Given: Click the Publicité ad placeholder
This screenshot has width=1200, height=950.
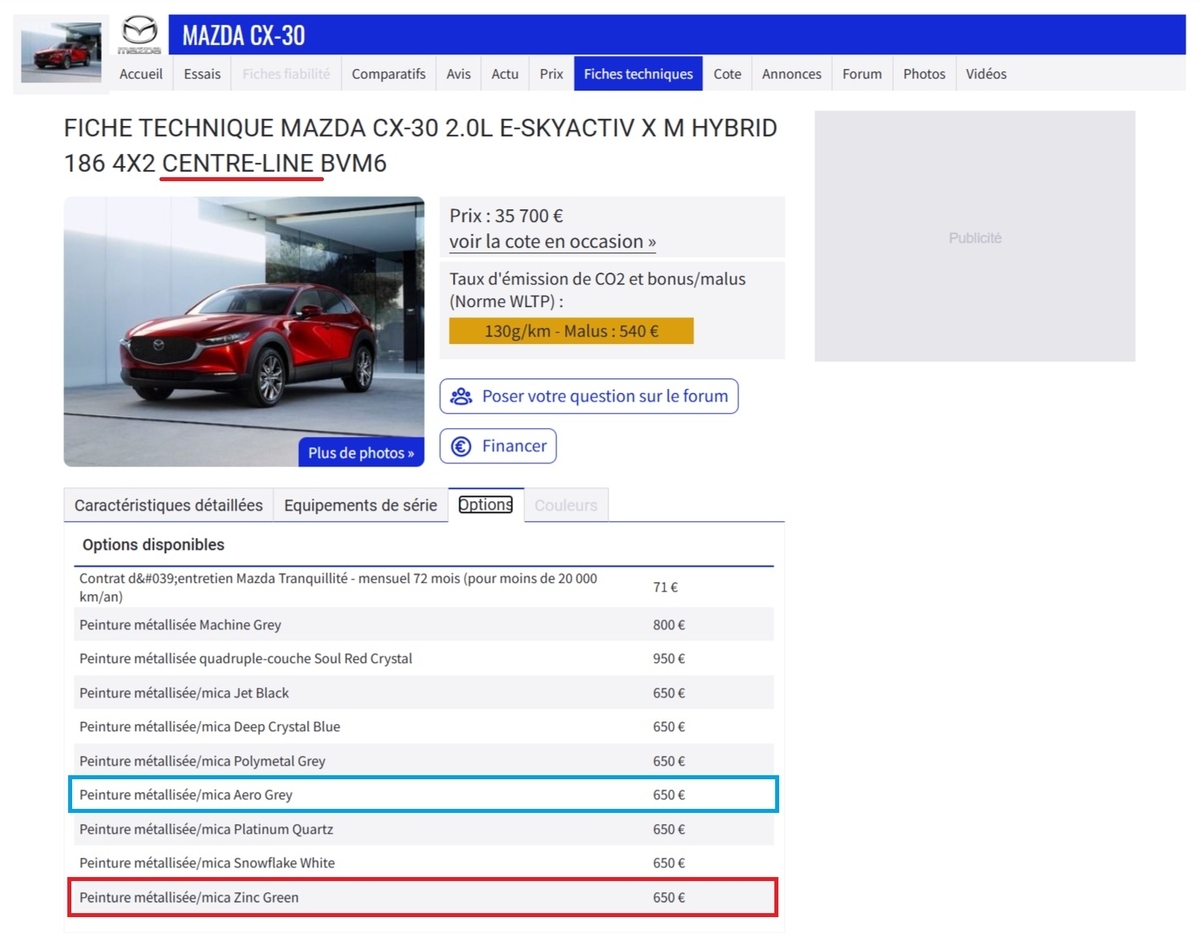Looking at the screenshot, I should (975, 237).
